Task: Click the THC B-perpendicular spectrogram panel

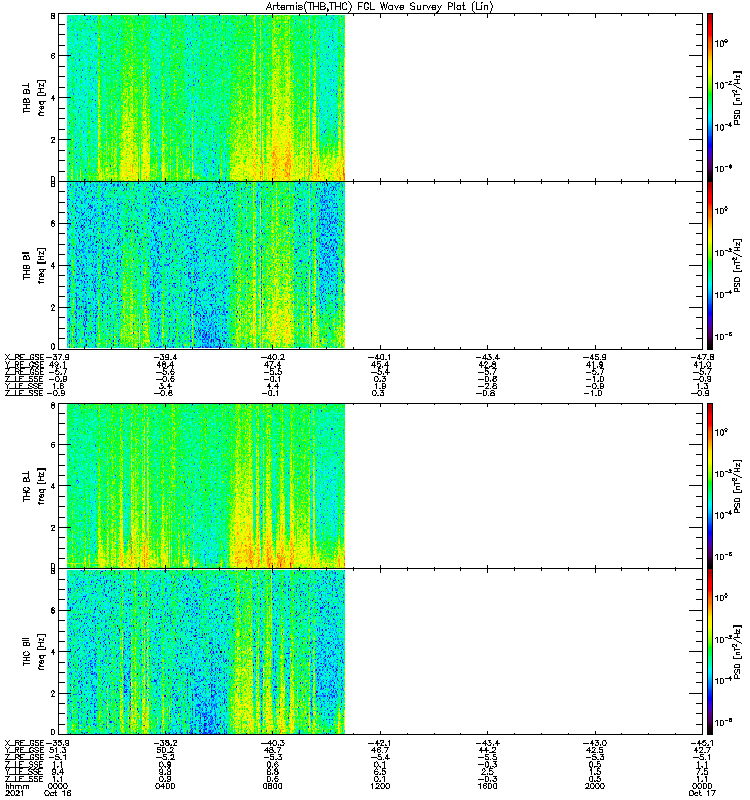Action: tap(380, 486)
